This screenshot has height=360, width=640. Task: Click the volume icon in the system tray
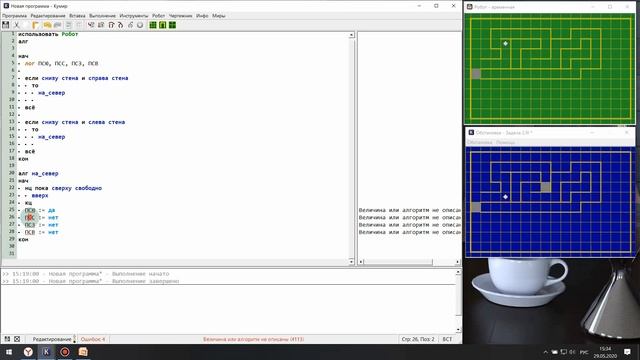pos(572,352)
